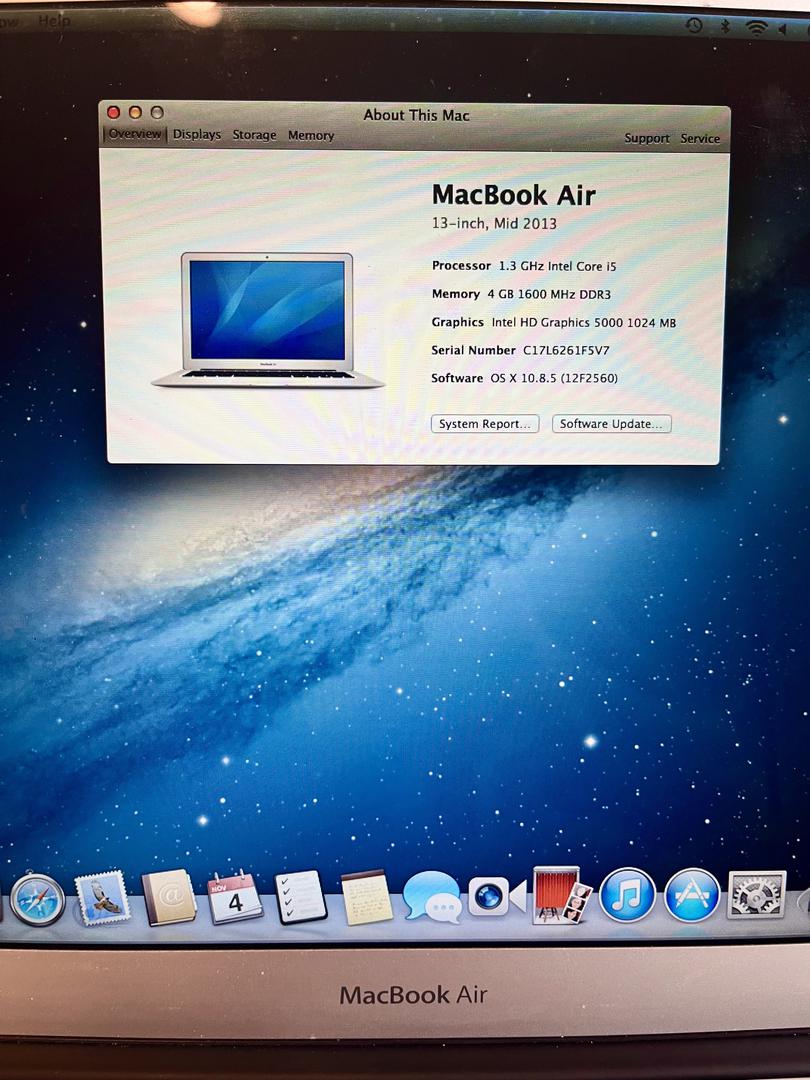Click the System Report button
The height and width of the screenshot is (1080, 810).
pyautogui.click(x=485, y=424)
